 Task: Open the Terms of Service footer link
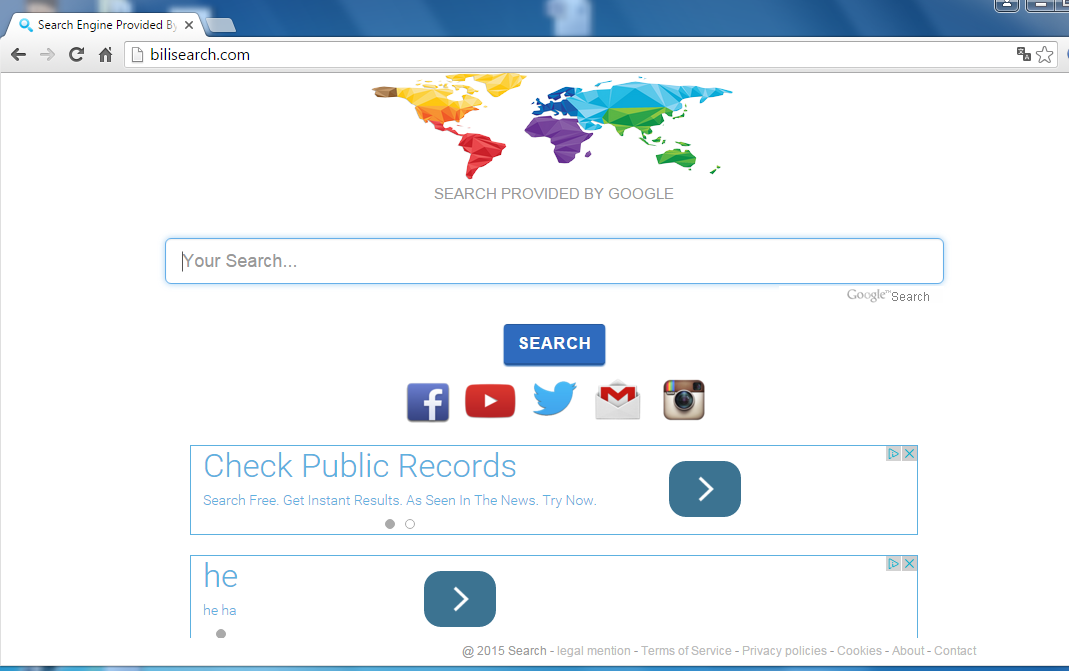[x=687, y=651]
